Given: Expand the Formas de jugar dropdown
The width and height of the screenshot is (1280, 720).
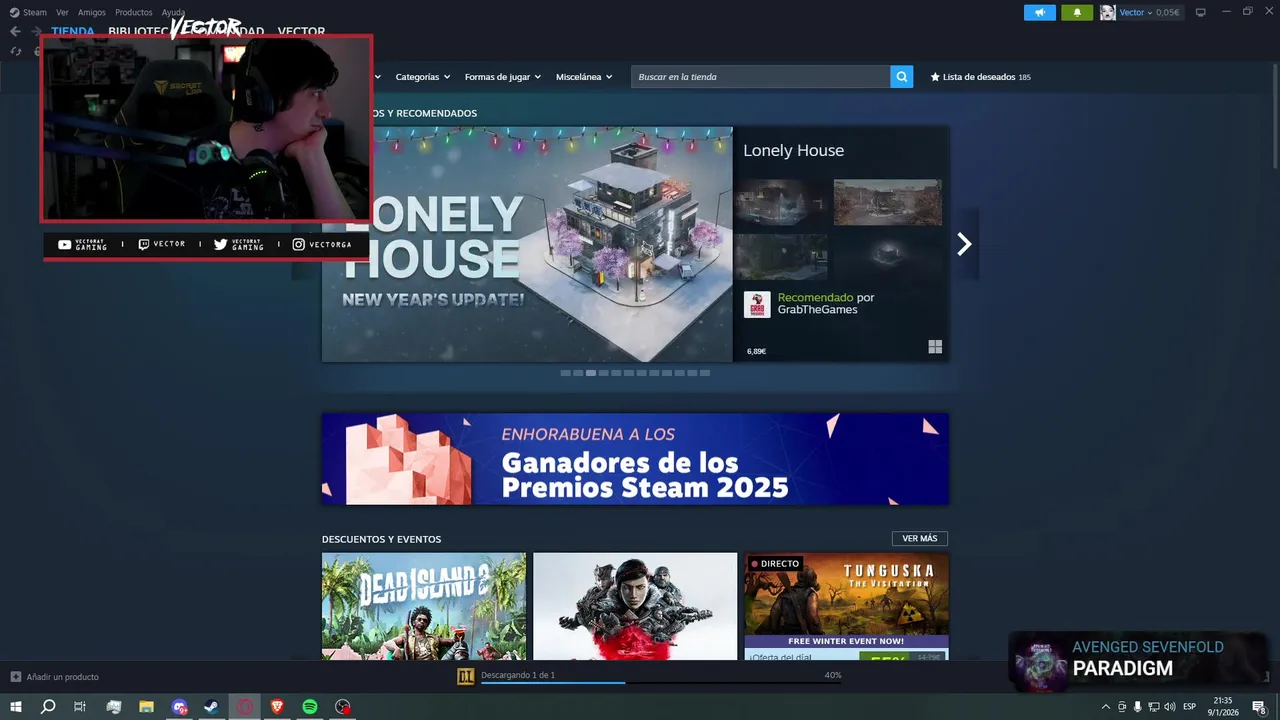Looking at the screenshot, I should point(502,77).
